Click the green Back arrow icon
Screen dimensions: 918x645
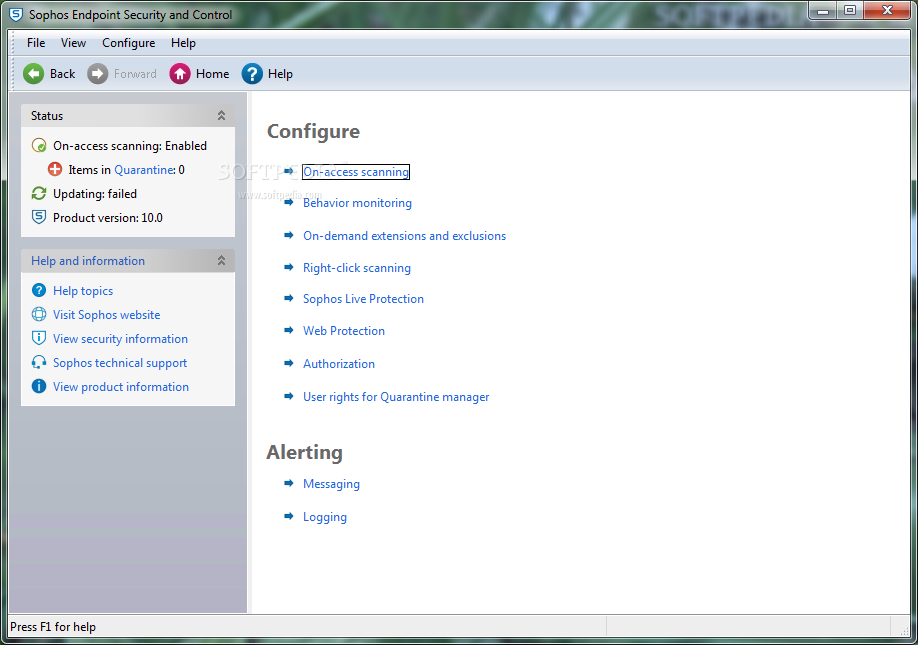pyautogui.click(x=33, y=74)
